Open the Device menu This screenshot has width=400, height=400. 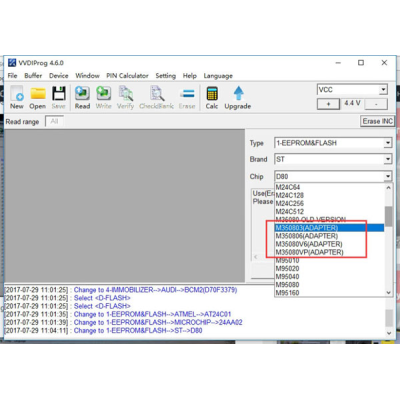[59, 76]
